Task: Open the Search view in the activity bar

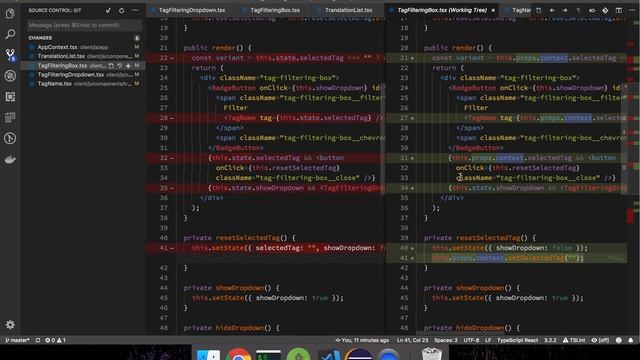Action: [10, 34]
